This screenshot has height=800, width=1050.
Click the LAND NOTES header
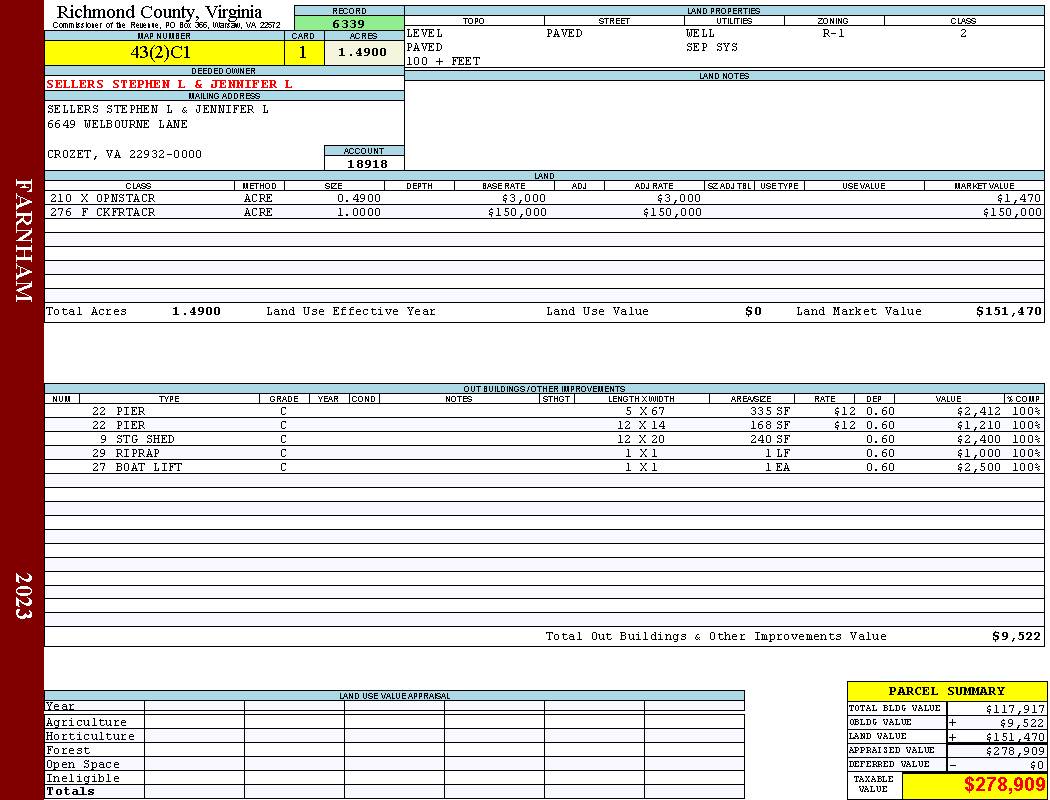(724, 76)
